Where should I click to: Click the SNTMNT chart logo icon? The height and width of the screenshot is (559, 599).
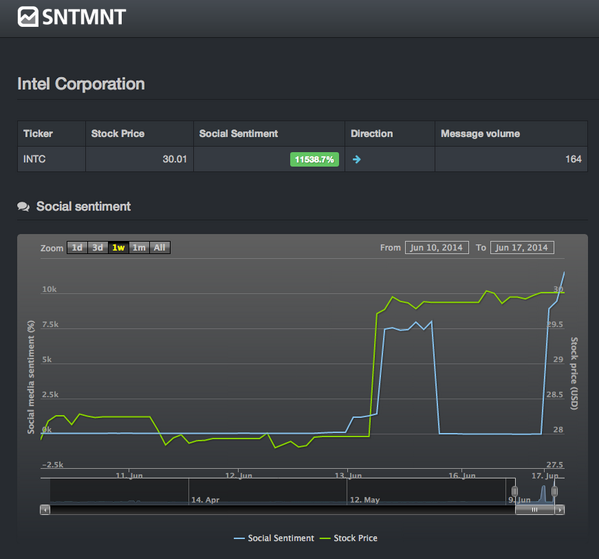tap(28, 17)
